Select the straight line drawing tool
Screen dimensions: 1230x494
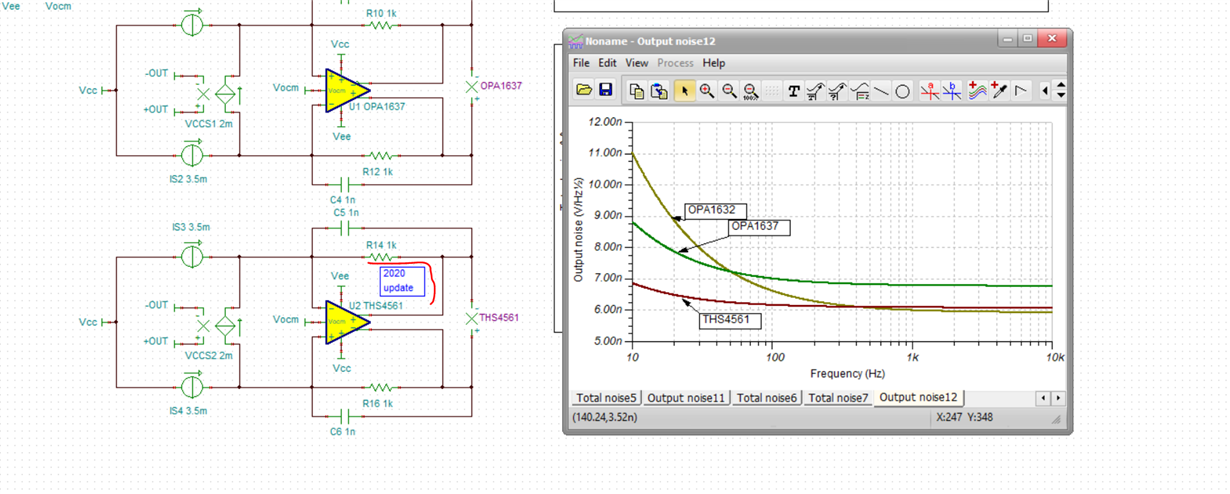[x=881, y=91]
